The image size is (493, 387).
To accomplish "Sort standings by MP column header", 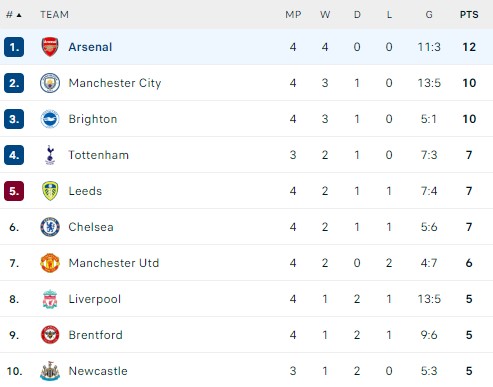I will [x=293, y=15].
